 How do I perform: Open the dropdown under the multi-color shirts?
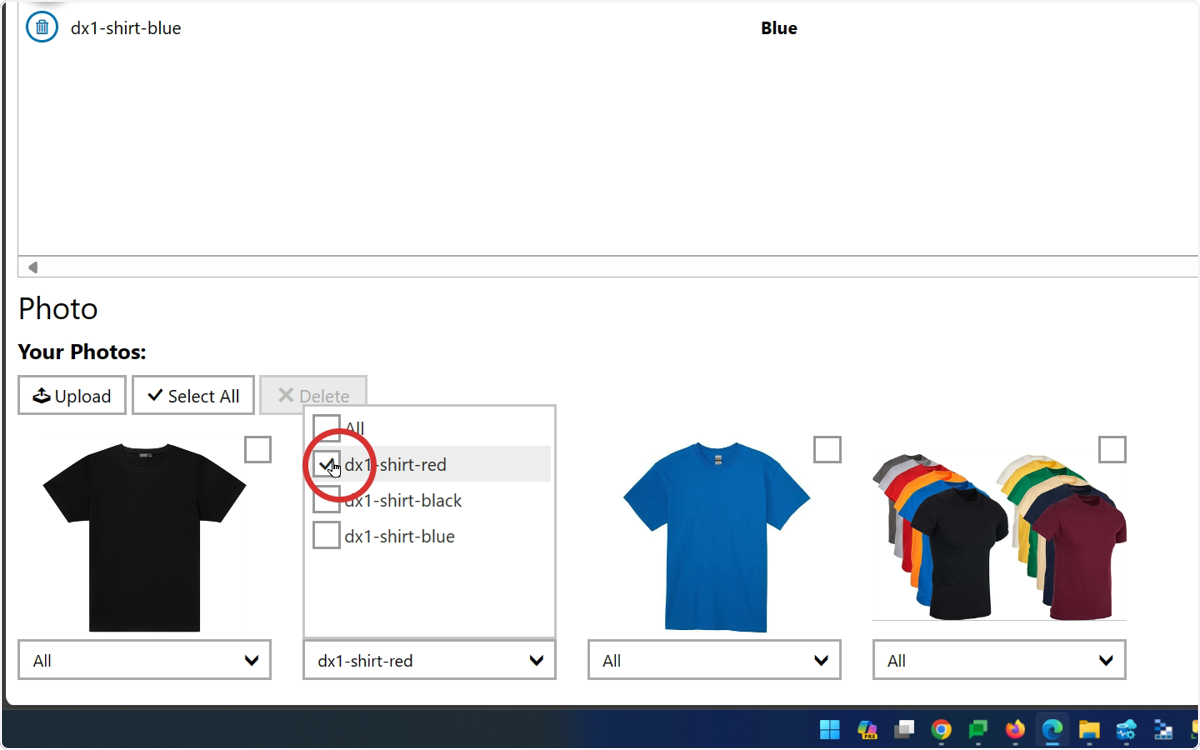pos(999,660)
